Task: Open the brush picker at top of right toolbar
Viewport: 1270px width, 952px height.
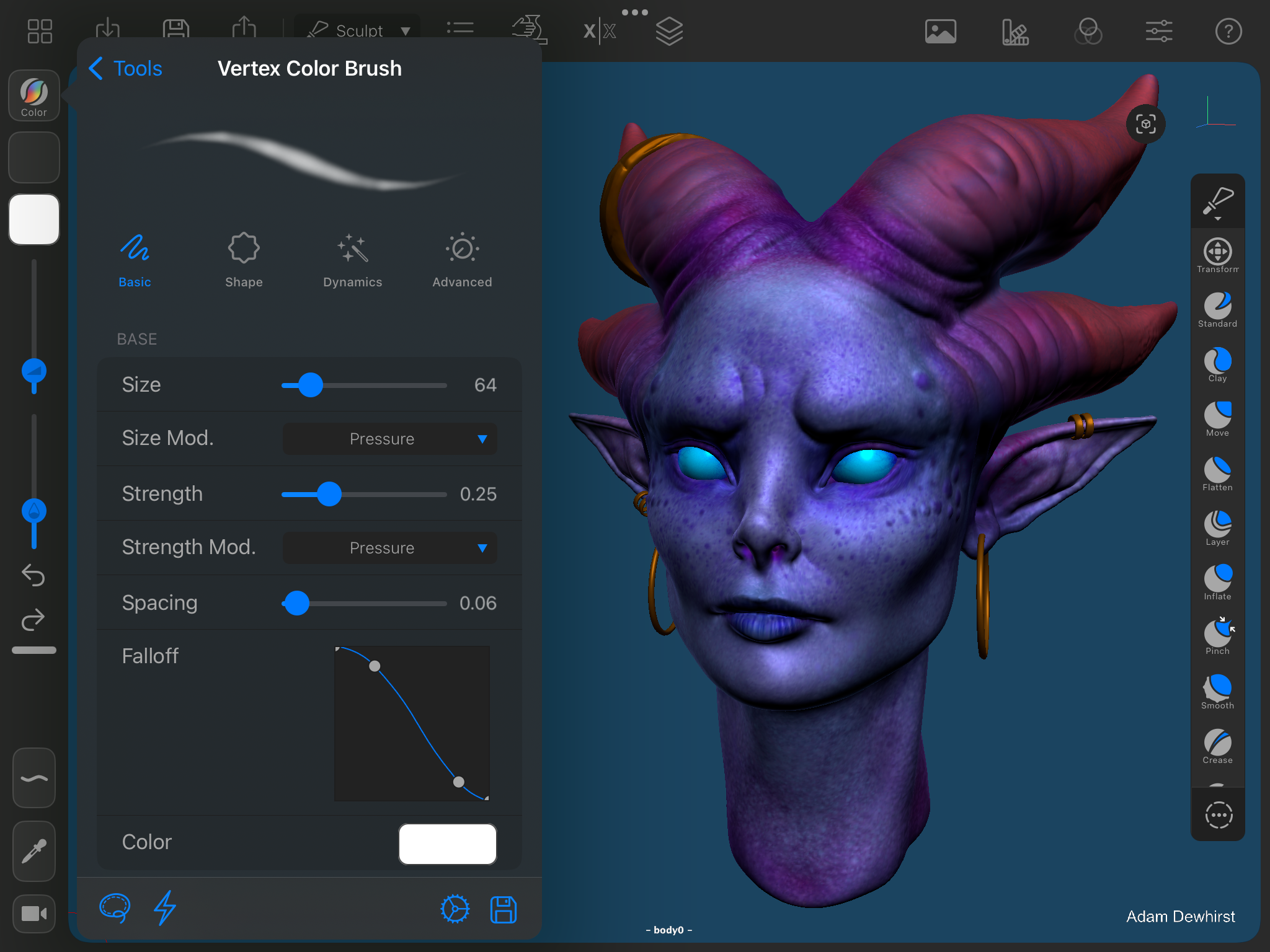Action: [x=1218, y=202]
